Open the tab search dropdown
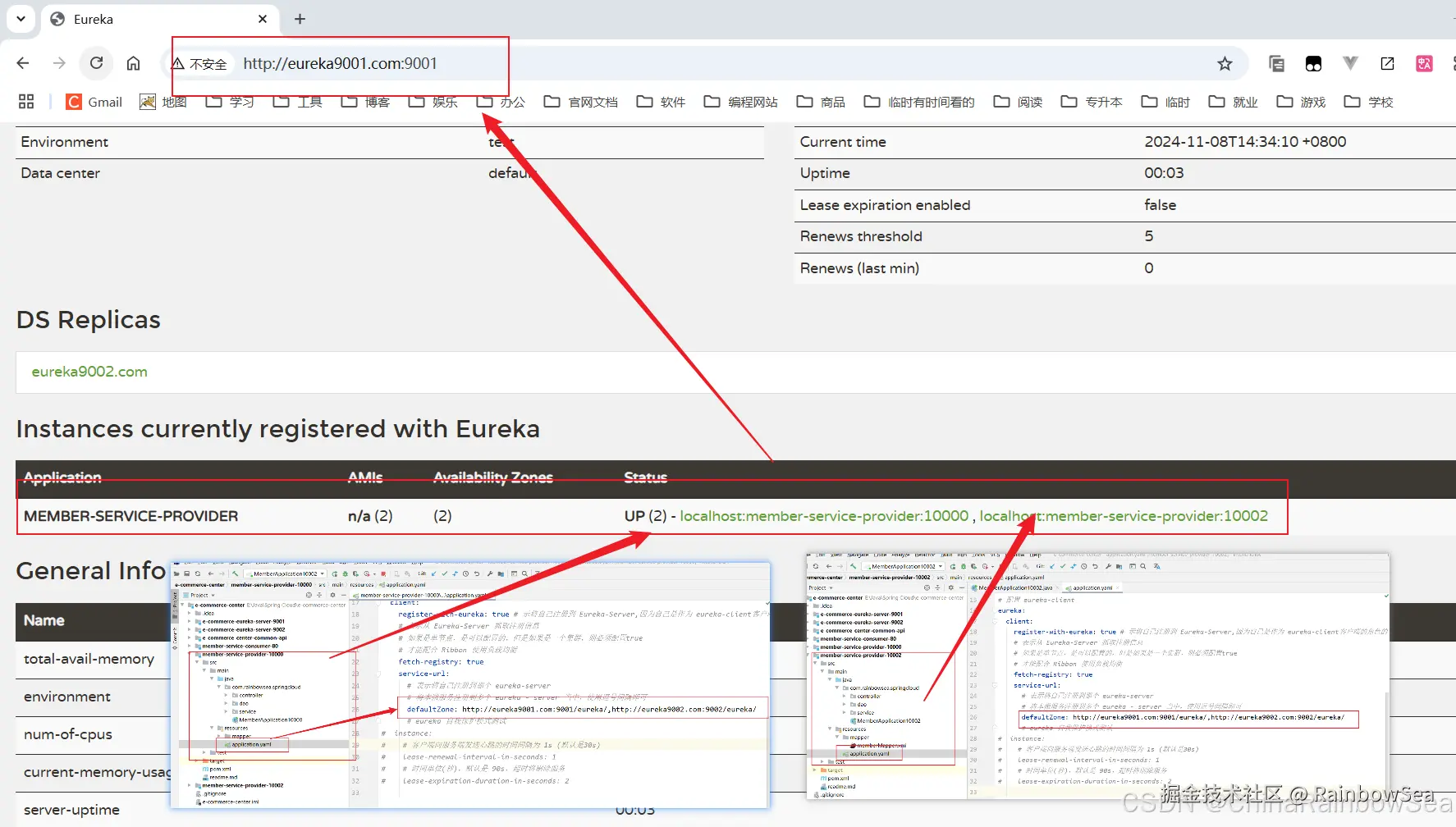1456x827 pixels. pos(21,19)
